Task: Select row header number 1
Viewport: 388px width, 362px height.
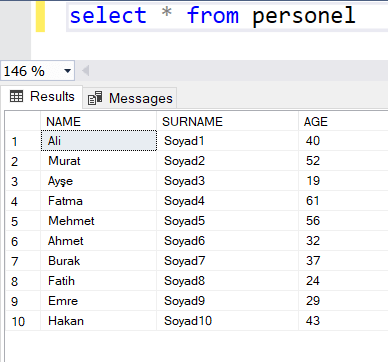Action: (23, 141)
